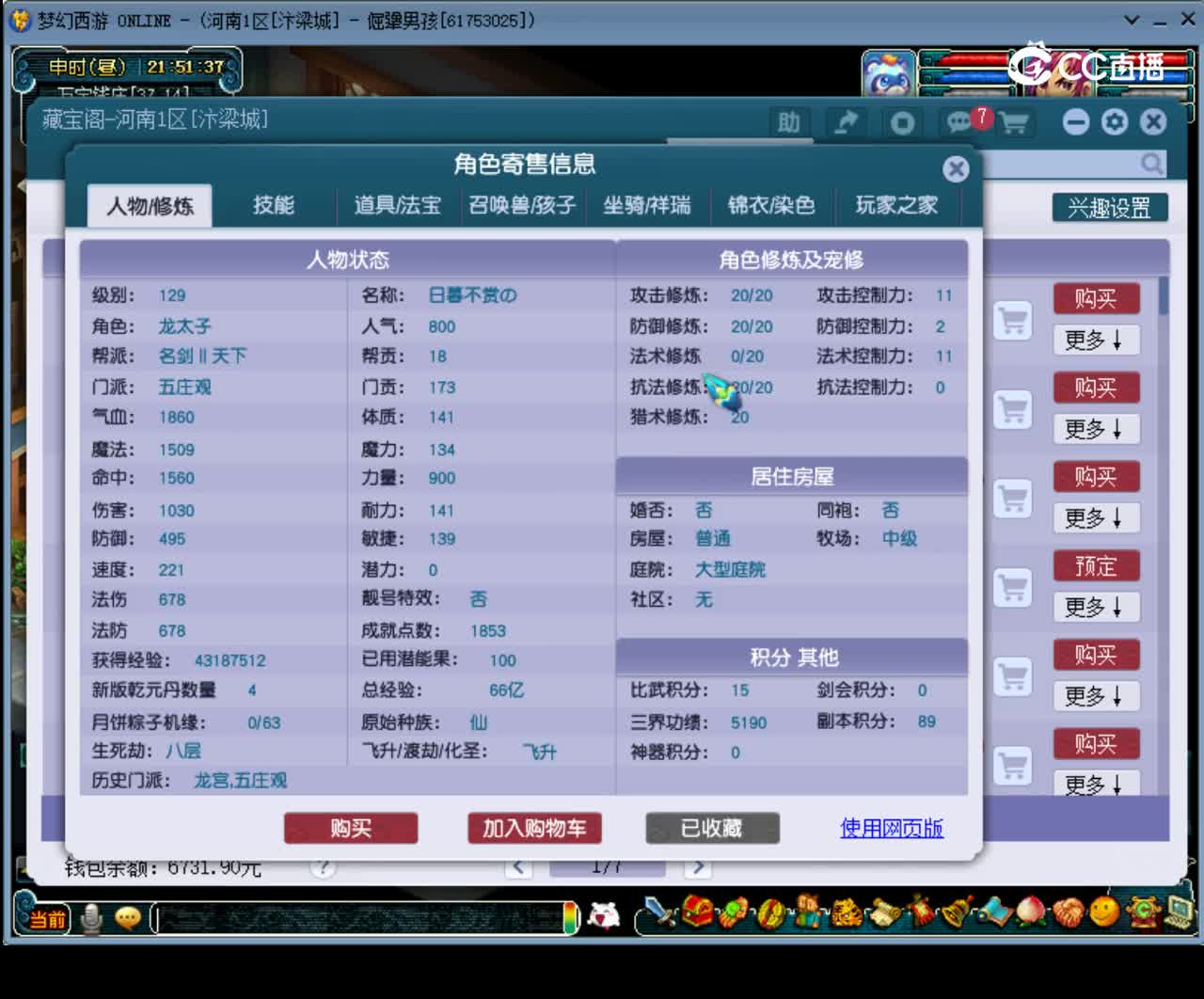1204x999 pixels.
Task: Click the 加入购物车 button
Action: pos(534,829)
